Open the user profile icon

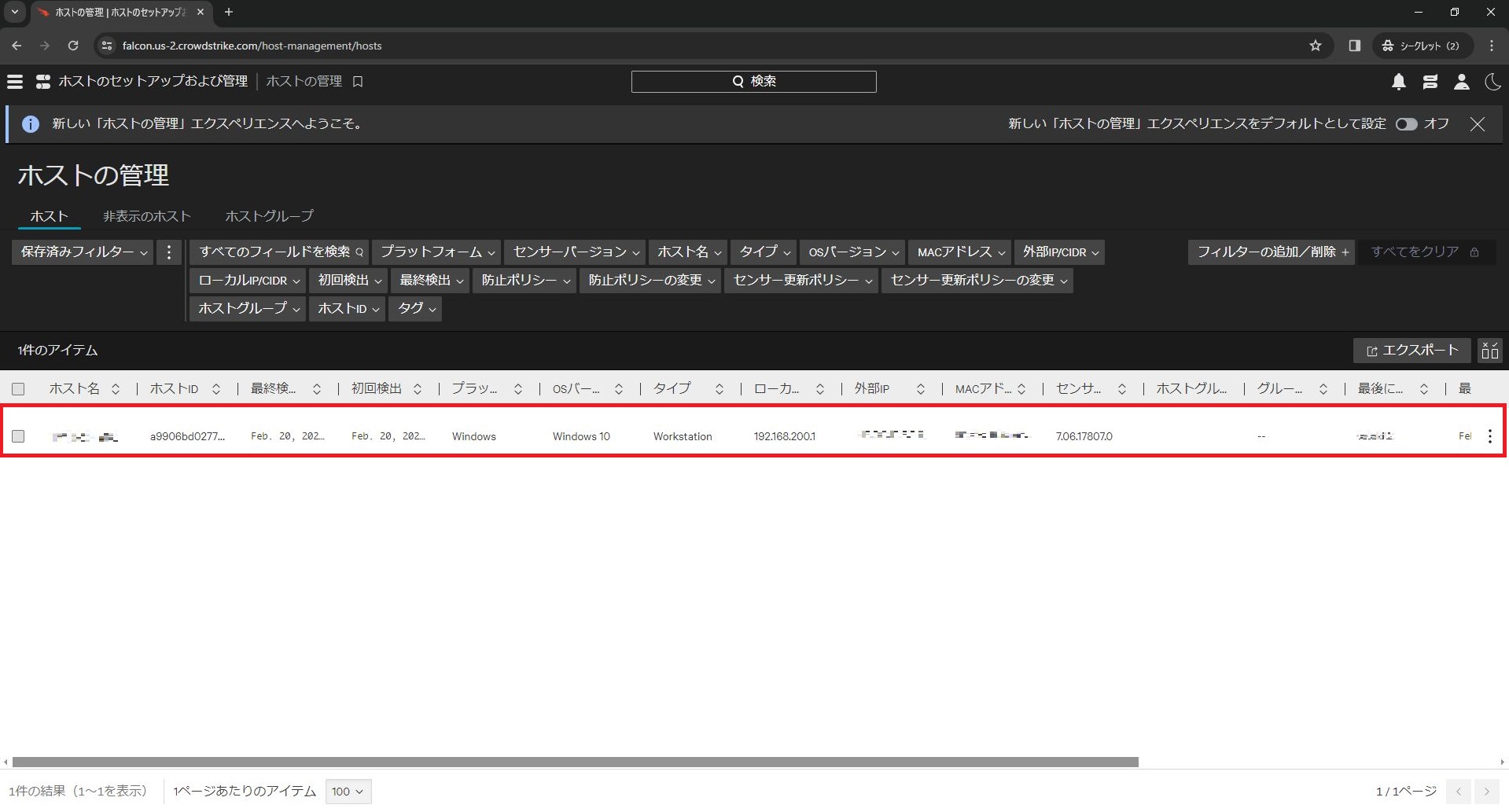[1461, 82]
